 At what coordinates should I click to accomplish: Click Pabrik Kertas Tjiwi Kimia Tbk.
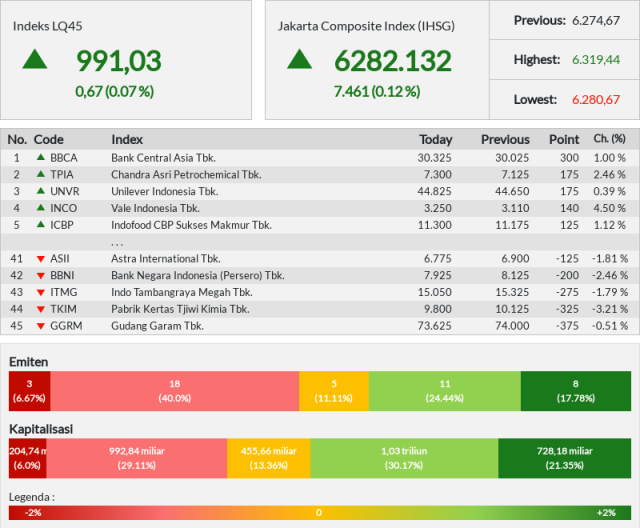180,309
